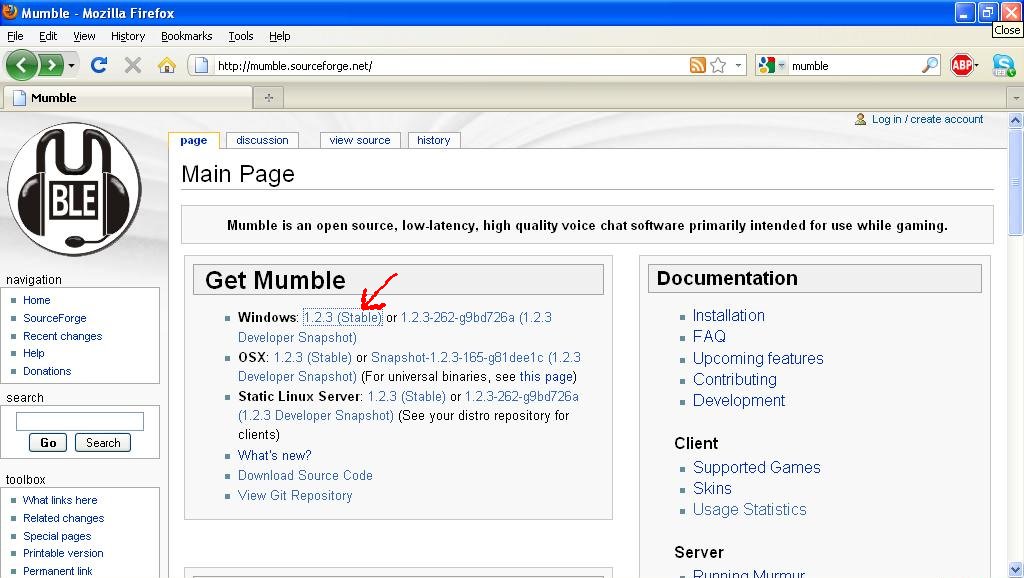Click the page icon in the URL bar
Image resolution: width=1024 pixels, height=578 pixels.
coord(202,65)
